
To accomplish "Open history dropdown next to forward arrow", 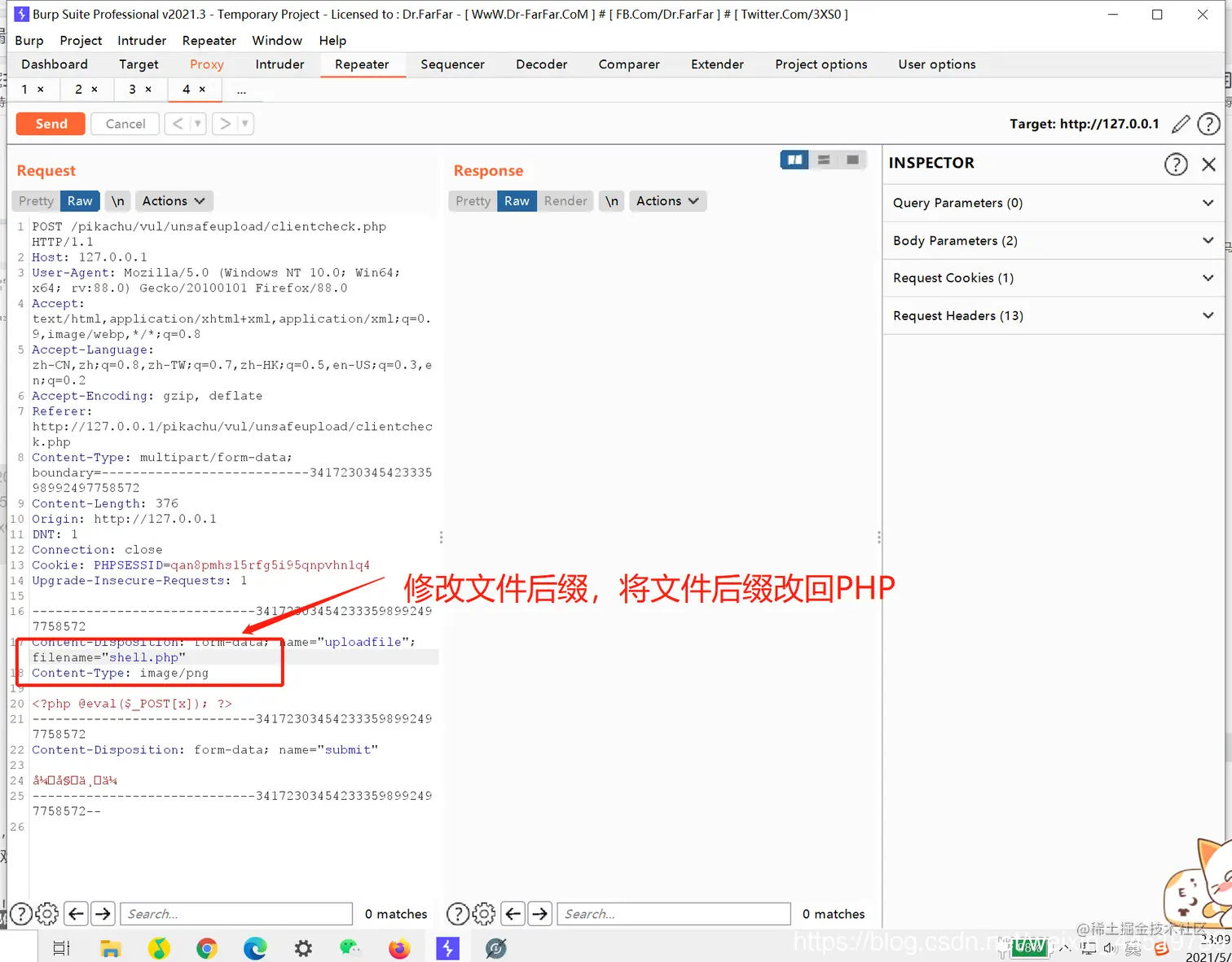I will tap(245, 124).
